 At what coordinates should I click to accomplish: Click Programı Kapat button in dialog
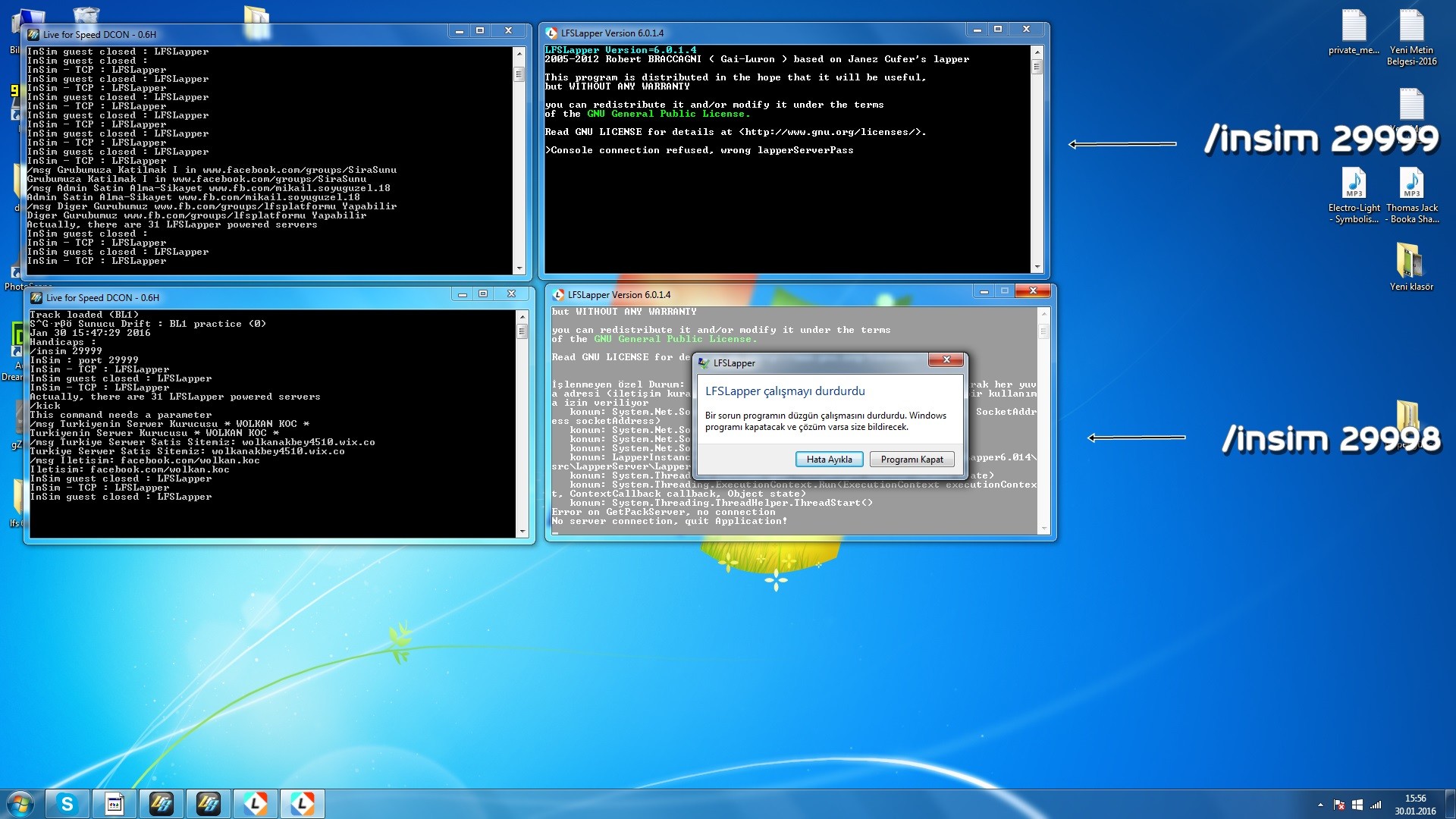click(912, 459)
